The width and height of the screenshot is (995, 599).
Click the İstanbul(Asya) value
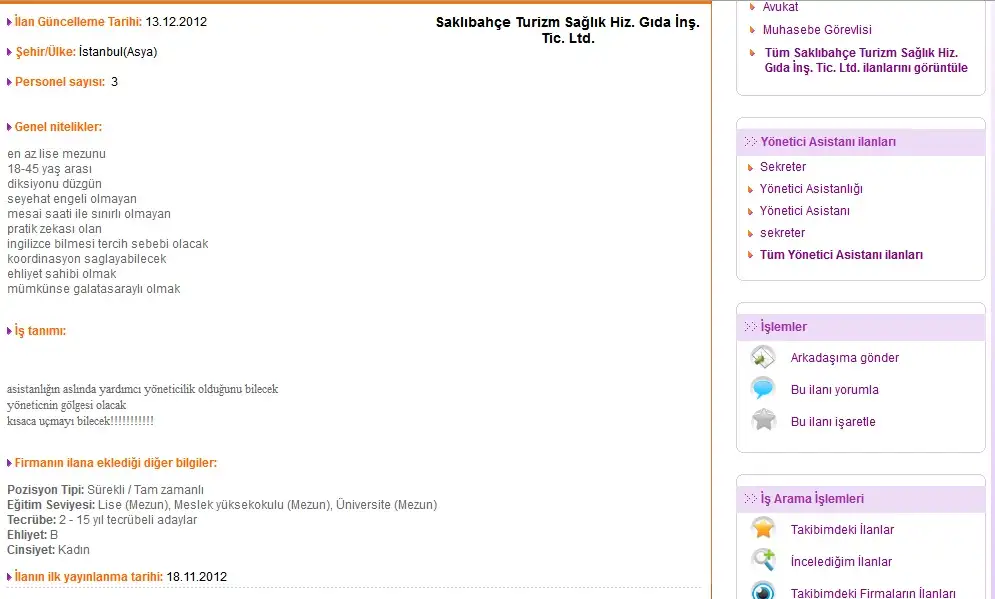(118, 52)
